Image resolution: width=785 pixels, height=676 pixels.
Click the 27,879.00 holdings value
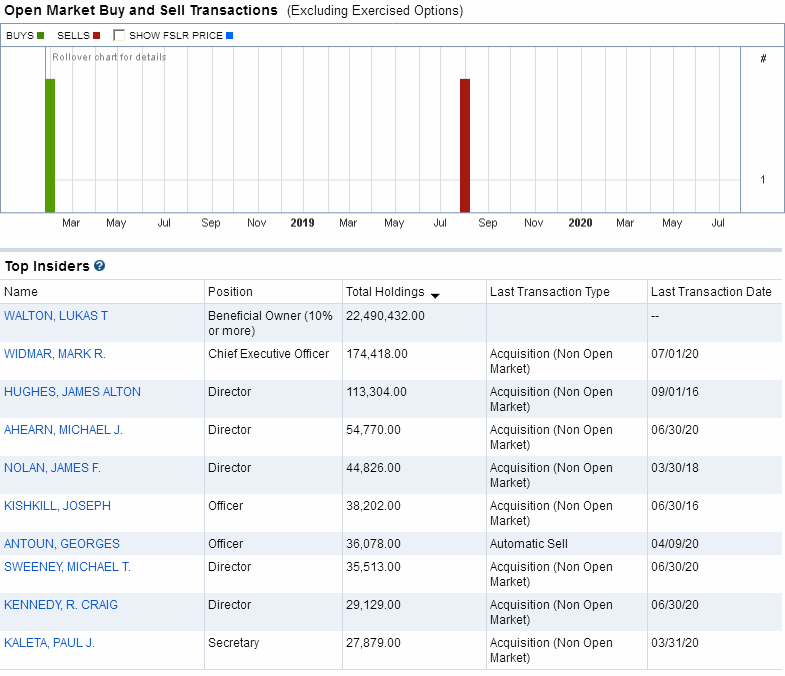coord(373,643)
